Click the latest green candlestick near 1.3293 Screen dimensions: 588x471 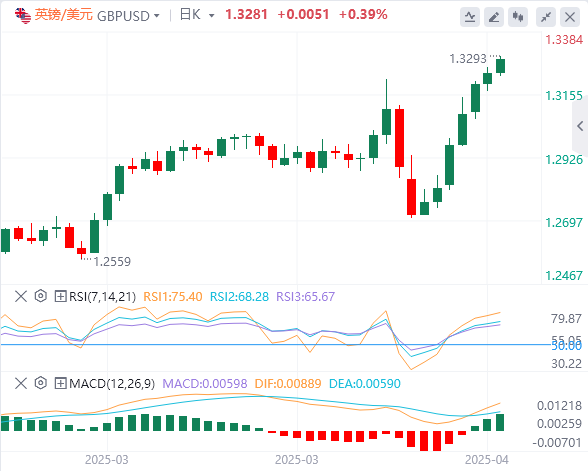click(x=500, y=66)
